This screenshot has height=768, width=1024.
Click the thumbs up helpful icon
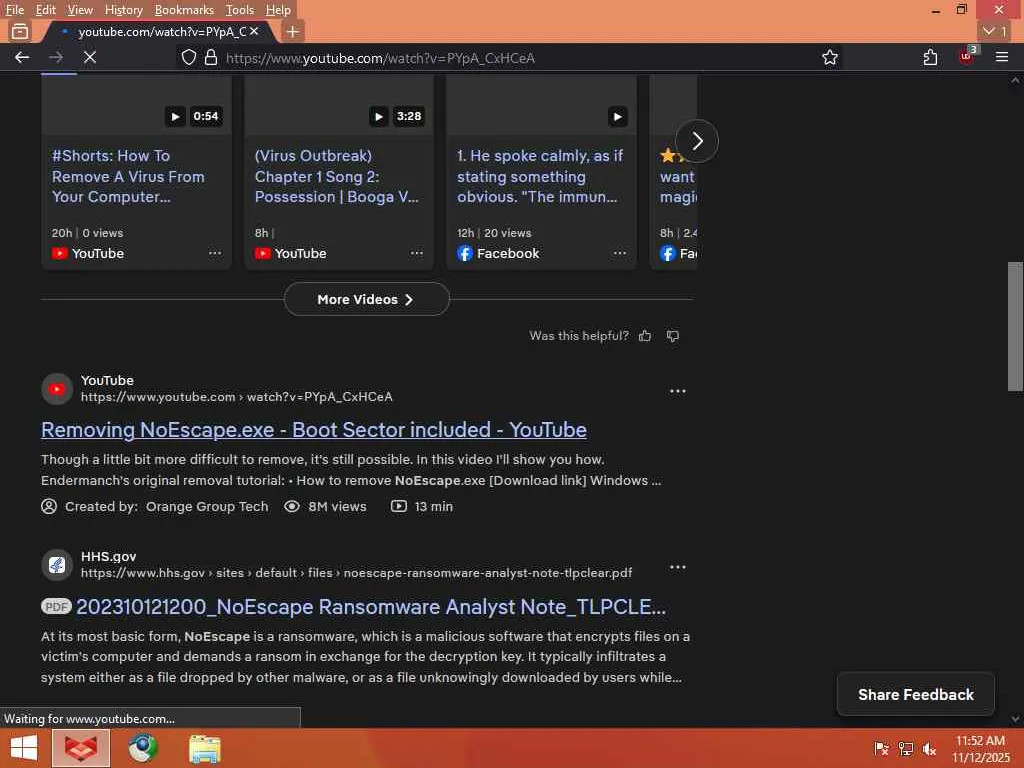coord(645,336)
